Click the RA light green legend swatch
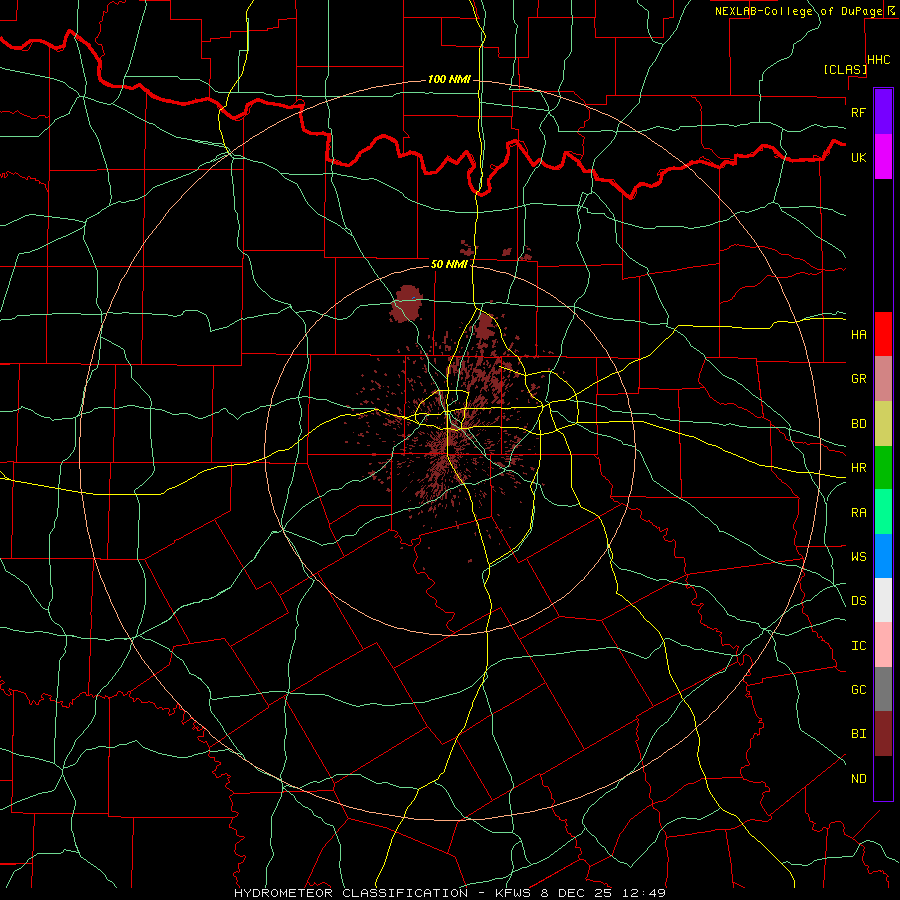The width and height of the screenshot is (900, 900). [883, 512]
